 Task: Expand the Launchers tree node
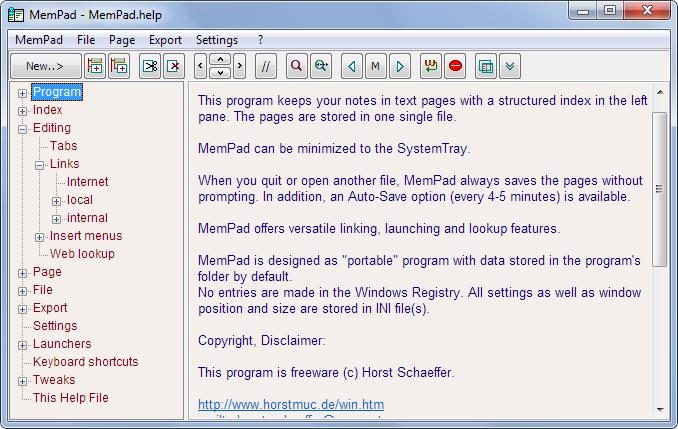pos(22,346)
